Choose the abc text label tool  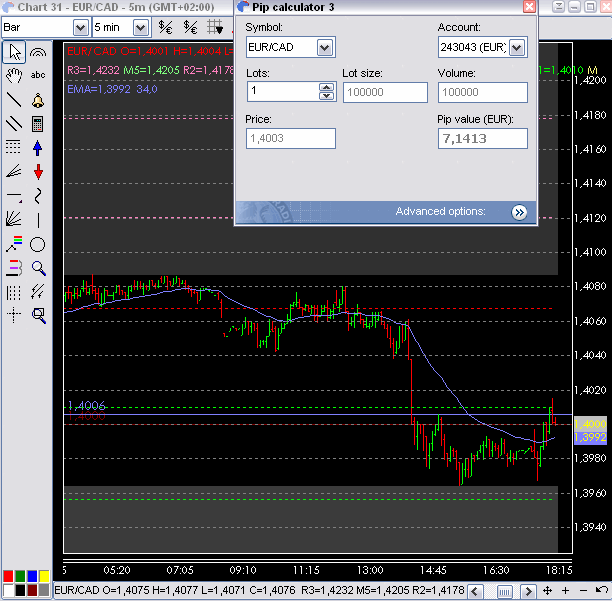point(38,75)
